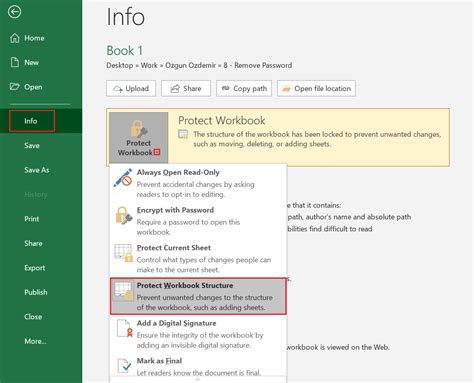Click the Share button under Book 1

point(186,88)
